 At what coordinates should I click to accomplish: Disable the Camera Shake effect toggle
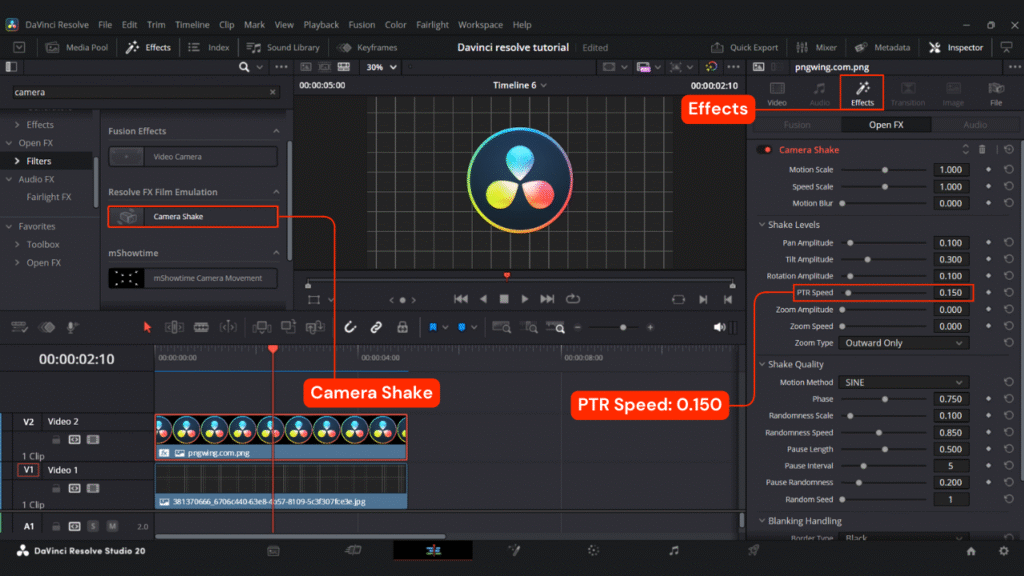[x=766, y=150]
